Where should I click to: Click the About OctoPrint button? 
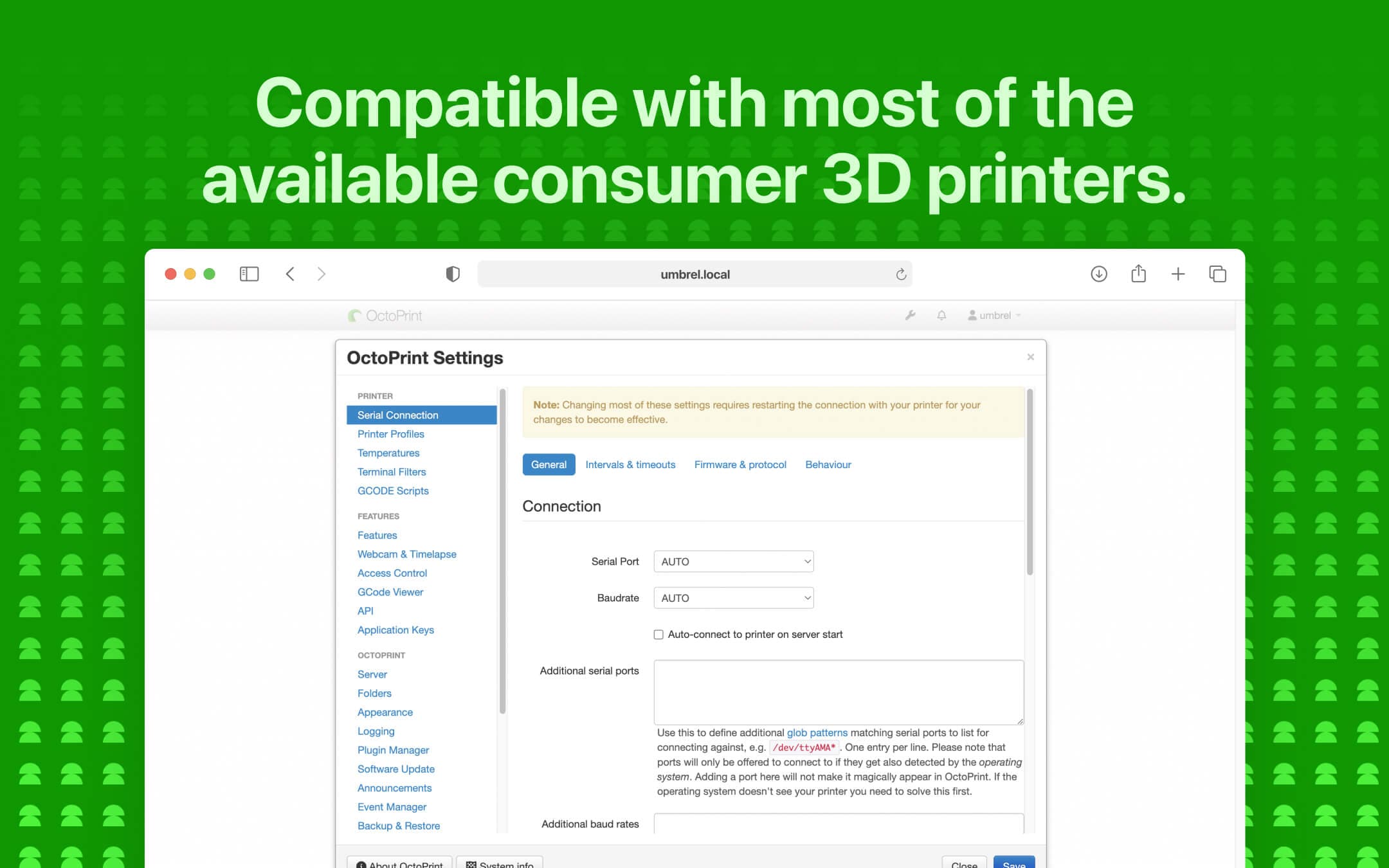coord(401,863)
